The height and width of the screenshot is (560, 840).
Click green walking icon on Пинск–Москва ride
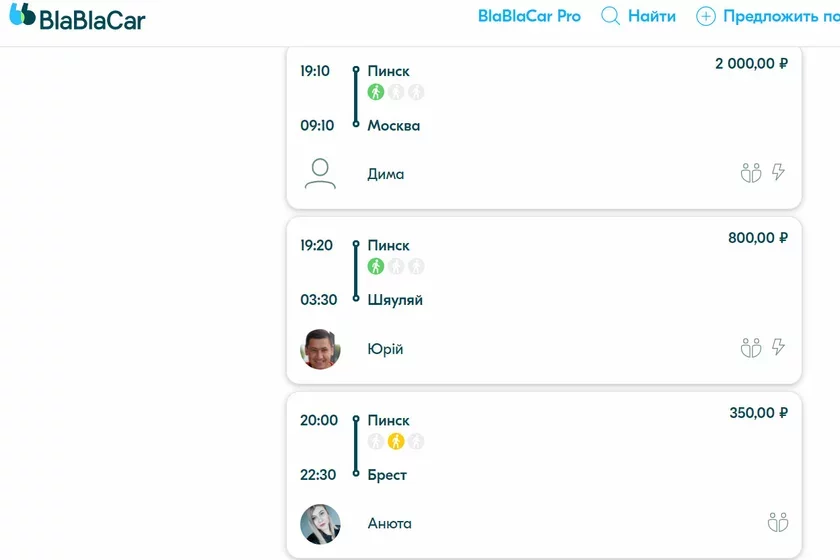click(x=376, y=92)
